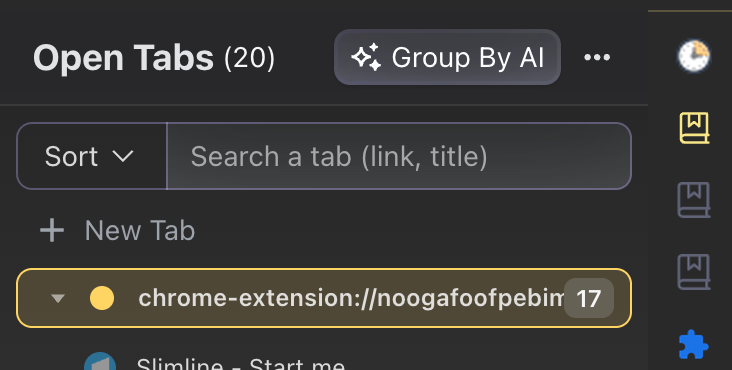The width and height of the screenshot is (732, 370).
Task: Collapse the chrome-extension group with the triangle
Action: [58, 298]
